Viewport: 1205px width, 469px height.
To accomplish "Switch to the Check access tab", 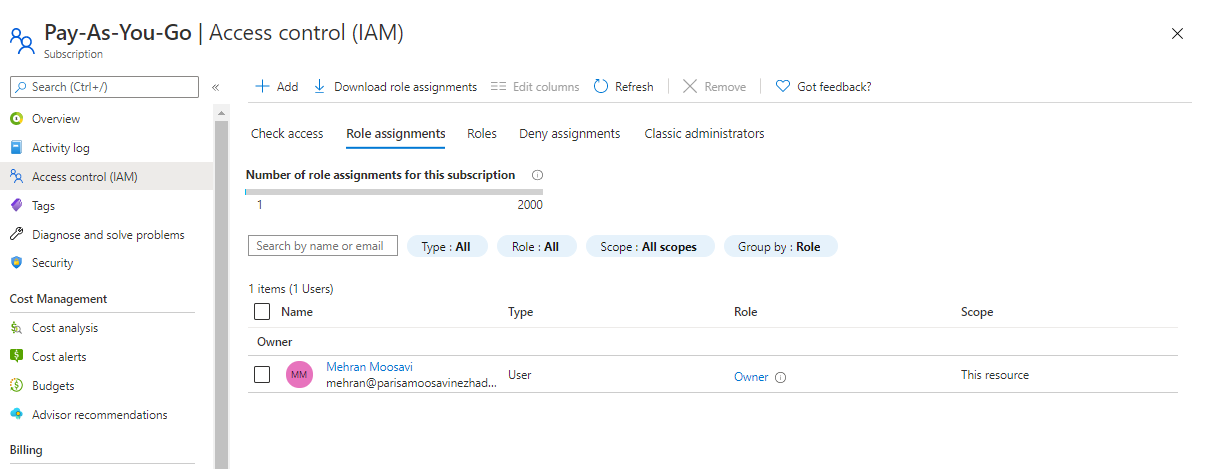I will (x=287, y=133).
